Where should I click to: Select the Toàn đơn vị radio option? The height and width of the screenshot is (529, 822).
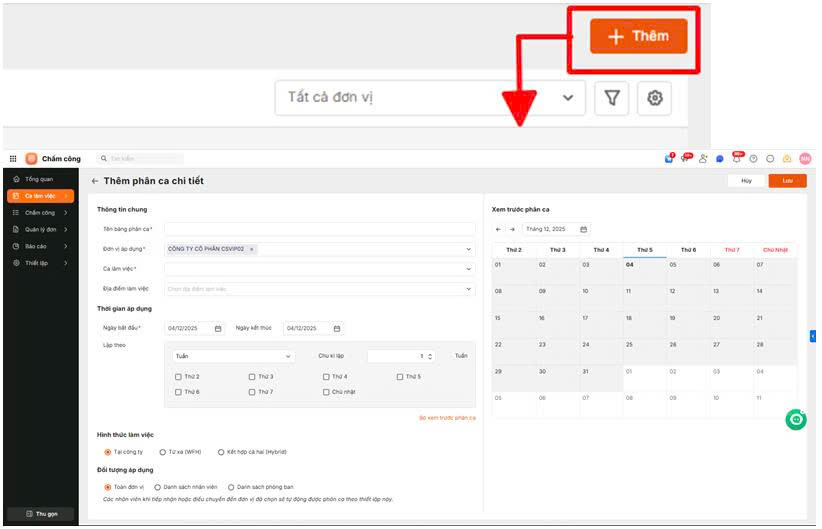[x=107, y=488]
